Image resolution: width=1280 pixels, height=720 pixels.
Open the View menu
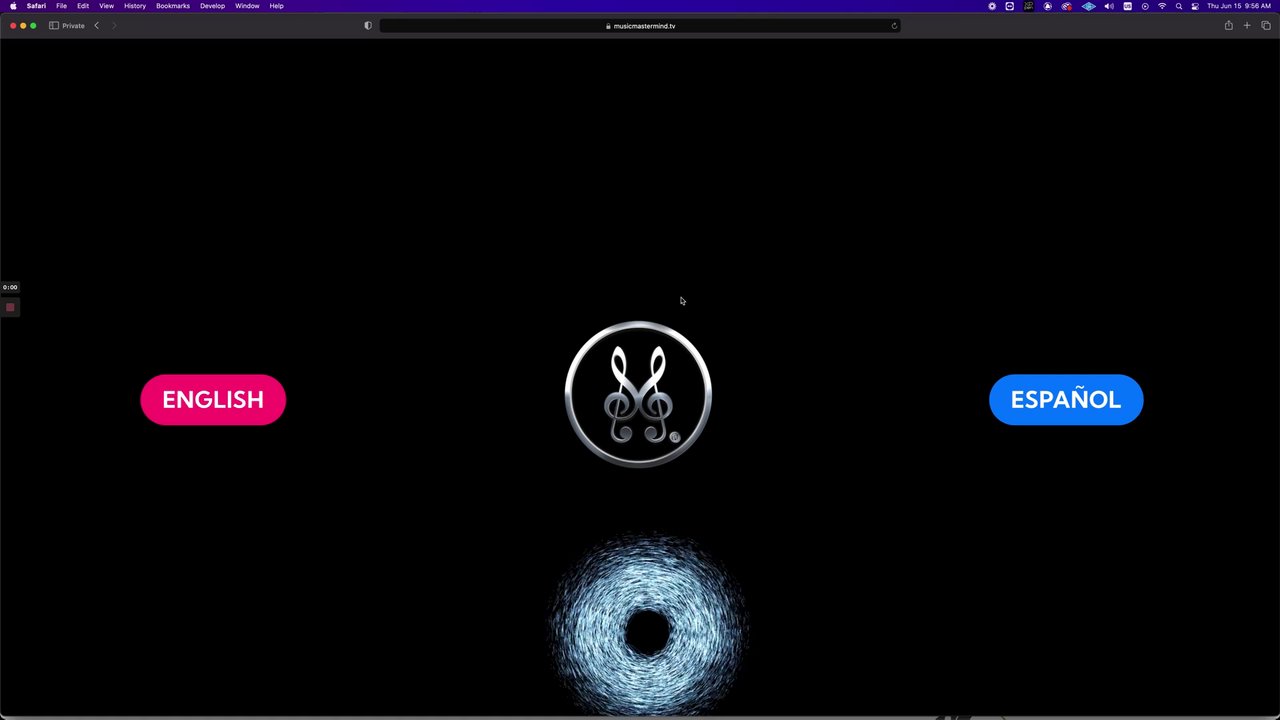(x=106, y=6)
